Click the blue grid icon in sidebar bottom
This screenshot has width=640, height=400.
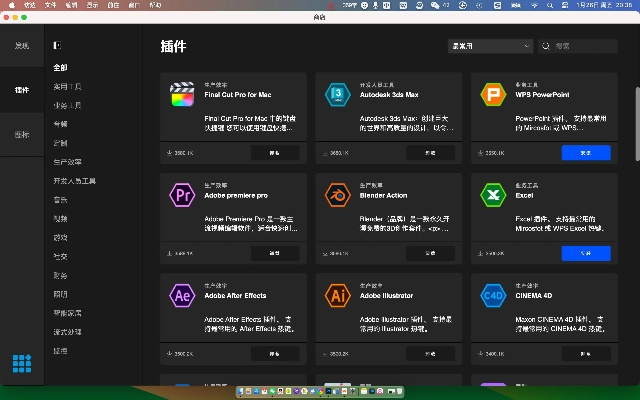point(22,364)
